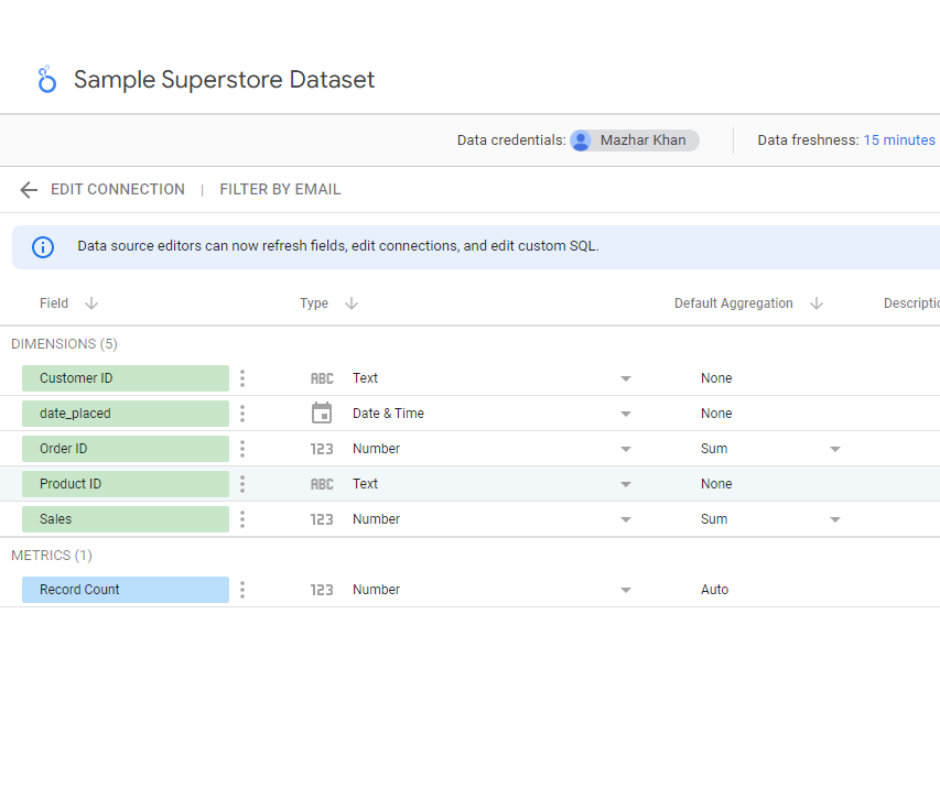This screenshot has height=788, width=940.
Task: Open the three-dot menu for date_placed
Action: pyautogui.click(x=242, y=413)
